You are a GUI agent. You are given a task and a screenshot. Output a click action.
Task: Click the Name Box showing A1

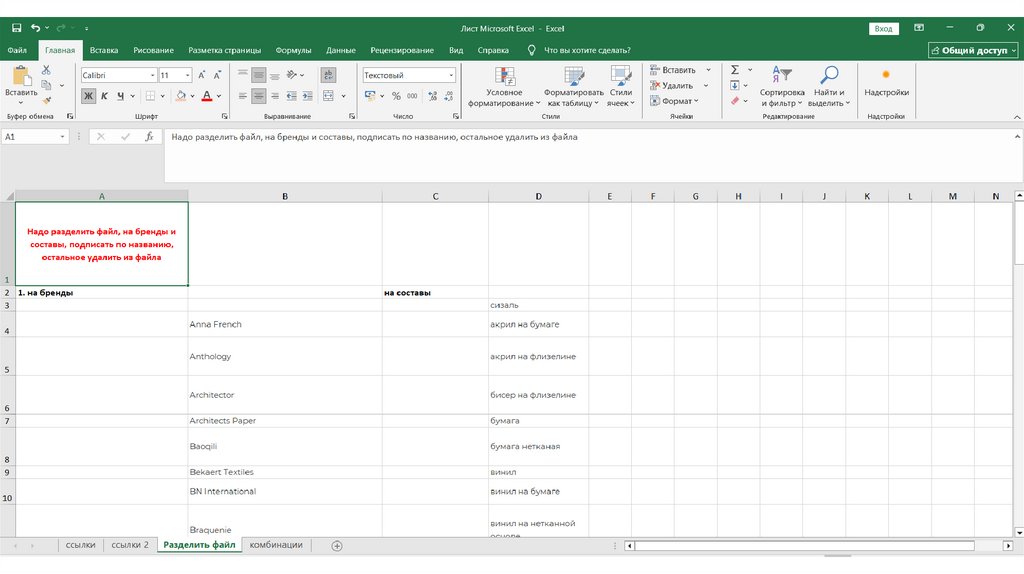pyautogui.click(x=30, y=137)
